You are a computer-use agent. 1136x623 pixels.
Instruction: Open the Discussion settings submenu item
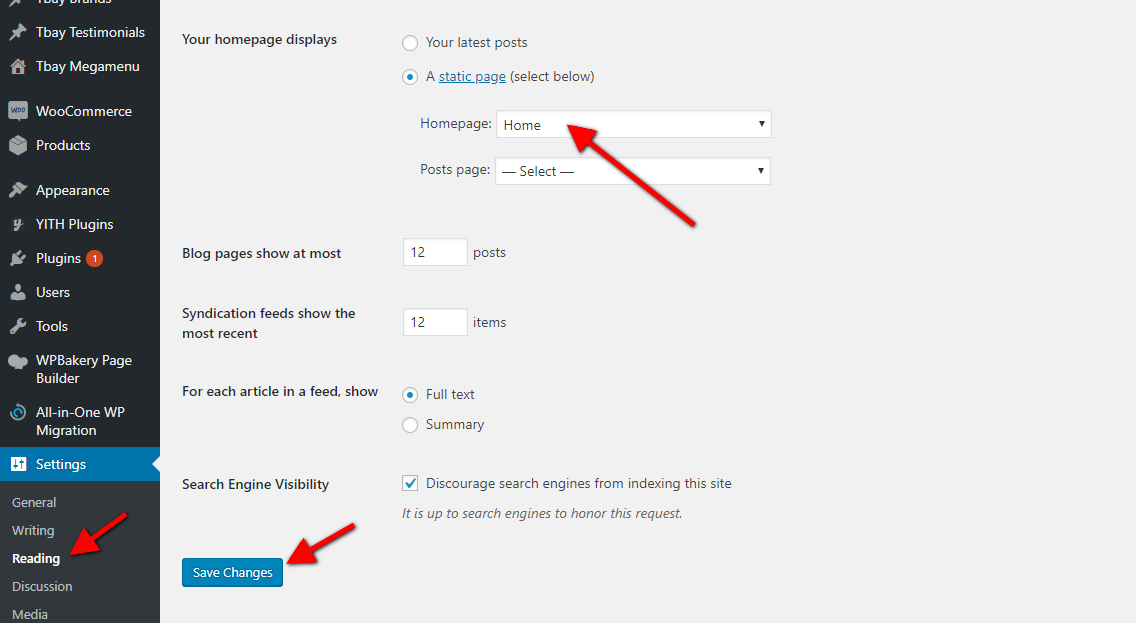pos(42,586)
